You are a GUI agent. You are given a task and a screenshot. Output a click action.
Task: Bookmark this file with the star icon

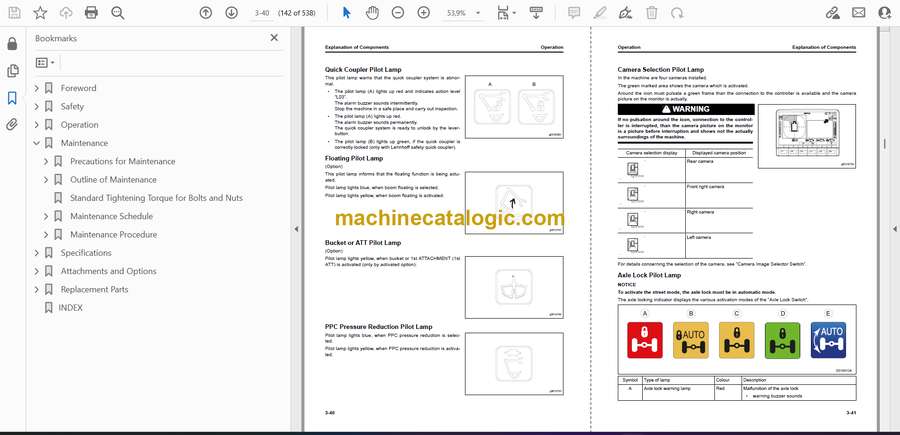tap(40, 13)
